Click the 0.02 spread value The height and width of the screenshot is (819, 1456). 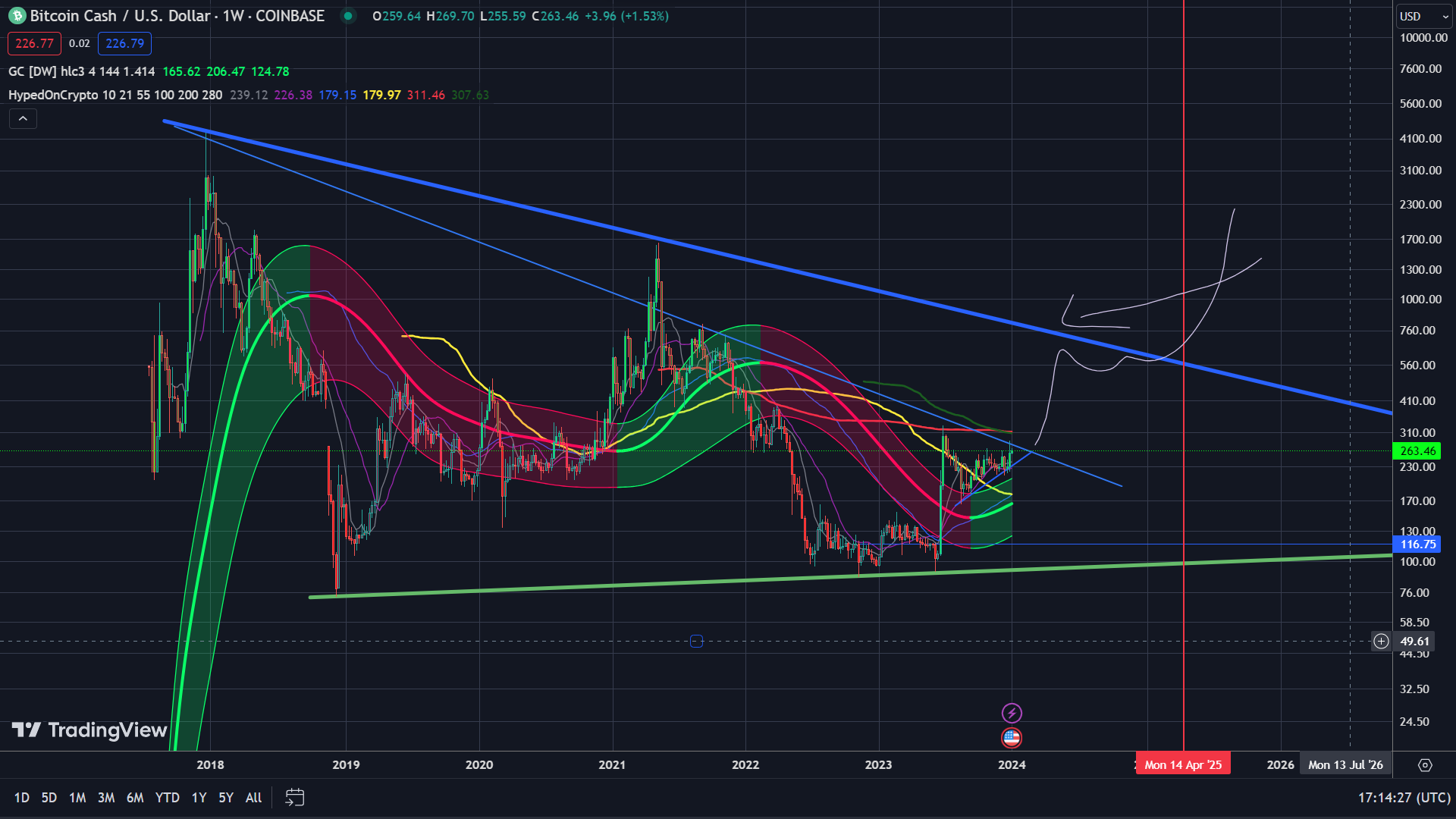tap(80, 43)
